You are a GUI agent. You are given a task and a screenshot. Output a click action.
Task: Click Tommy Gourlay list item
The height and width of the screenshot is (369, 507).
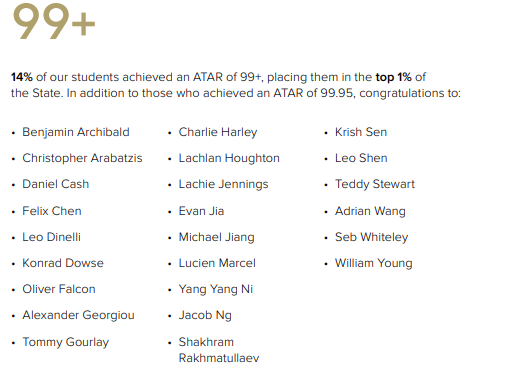pos(66,342)
